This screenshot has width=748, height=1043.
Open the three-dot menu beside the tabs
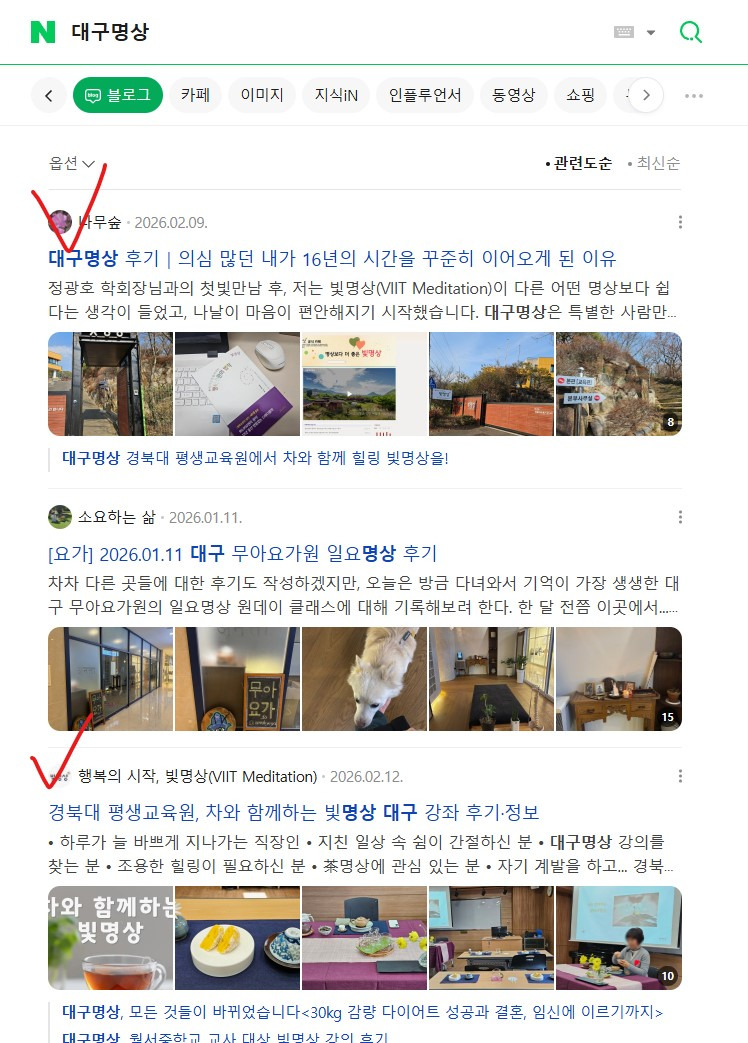coord(694,96)
